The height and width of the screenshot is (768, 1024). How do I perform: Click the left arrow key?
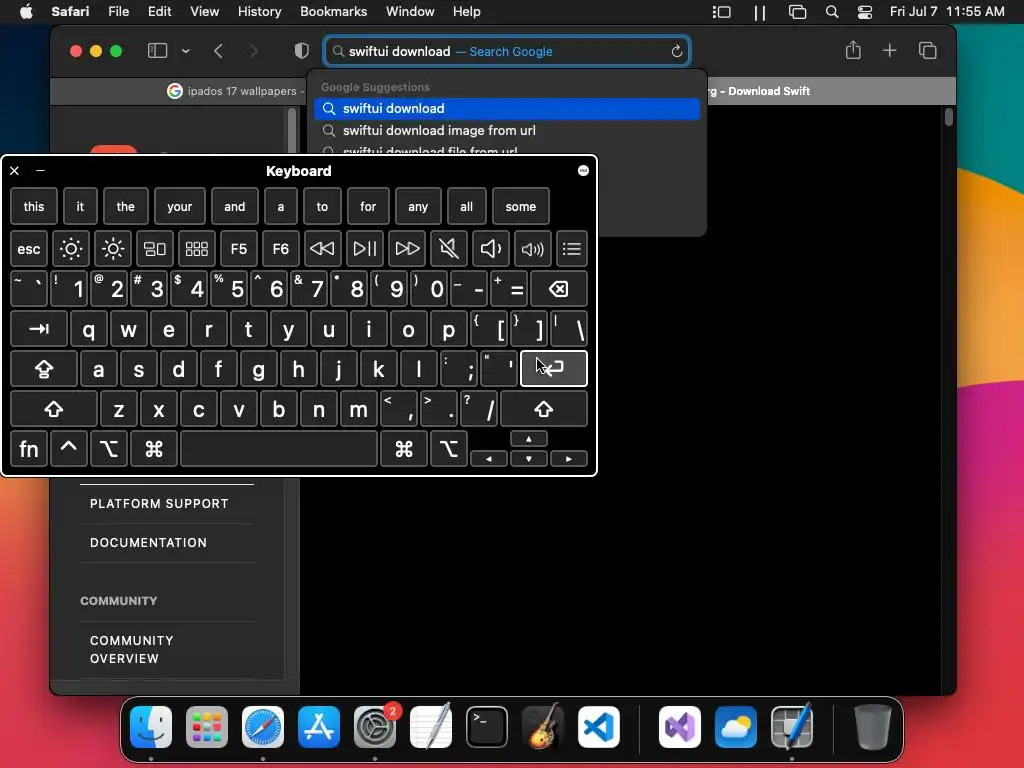tap(488, 458)
